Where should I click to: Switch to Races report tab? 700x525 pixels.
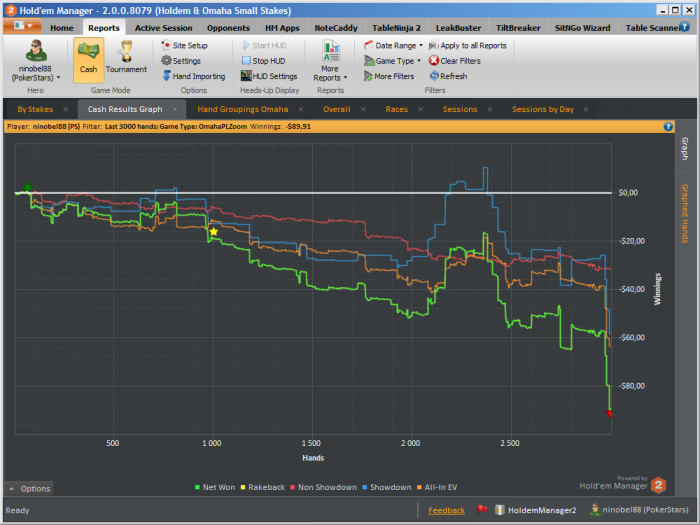pyautogui.click(x=396, y=109)
